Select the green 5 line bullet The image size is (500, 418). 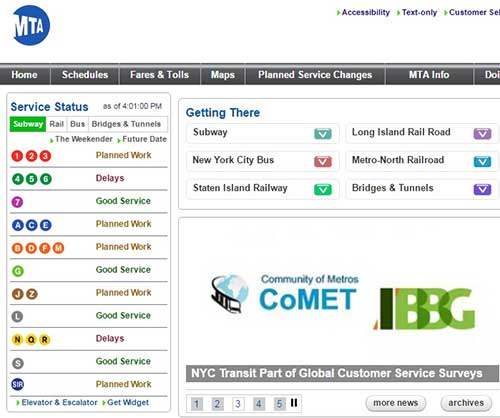point(32,179)
